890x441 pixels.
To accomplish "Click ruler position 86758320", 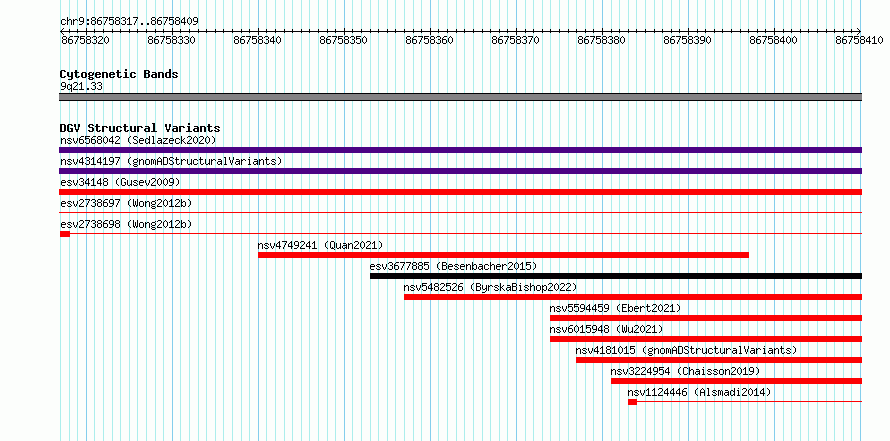I will coord(85,40).
